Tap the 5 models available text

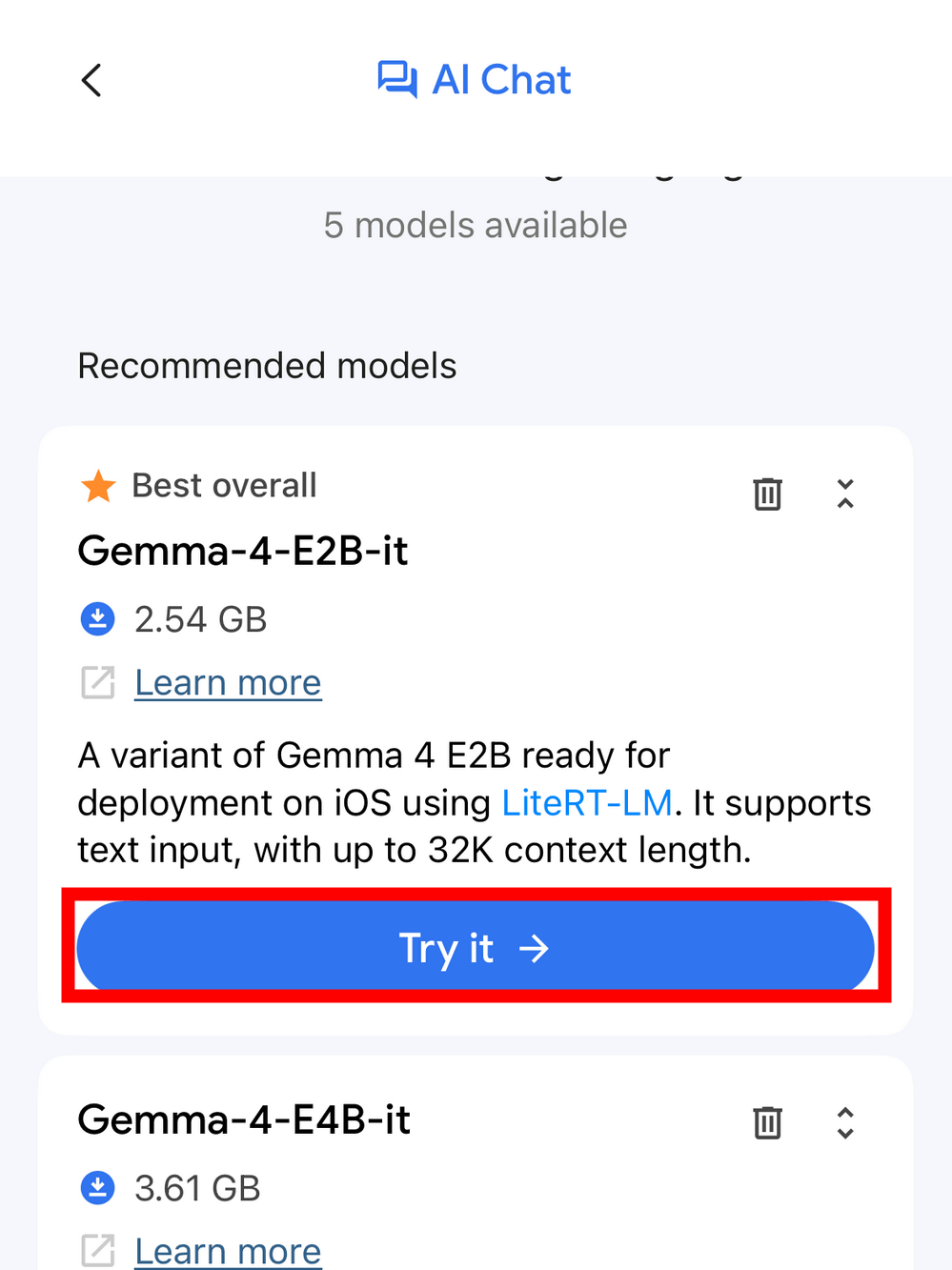[476, 226]
